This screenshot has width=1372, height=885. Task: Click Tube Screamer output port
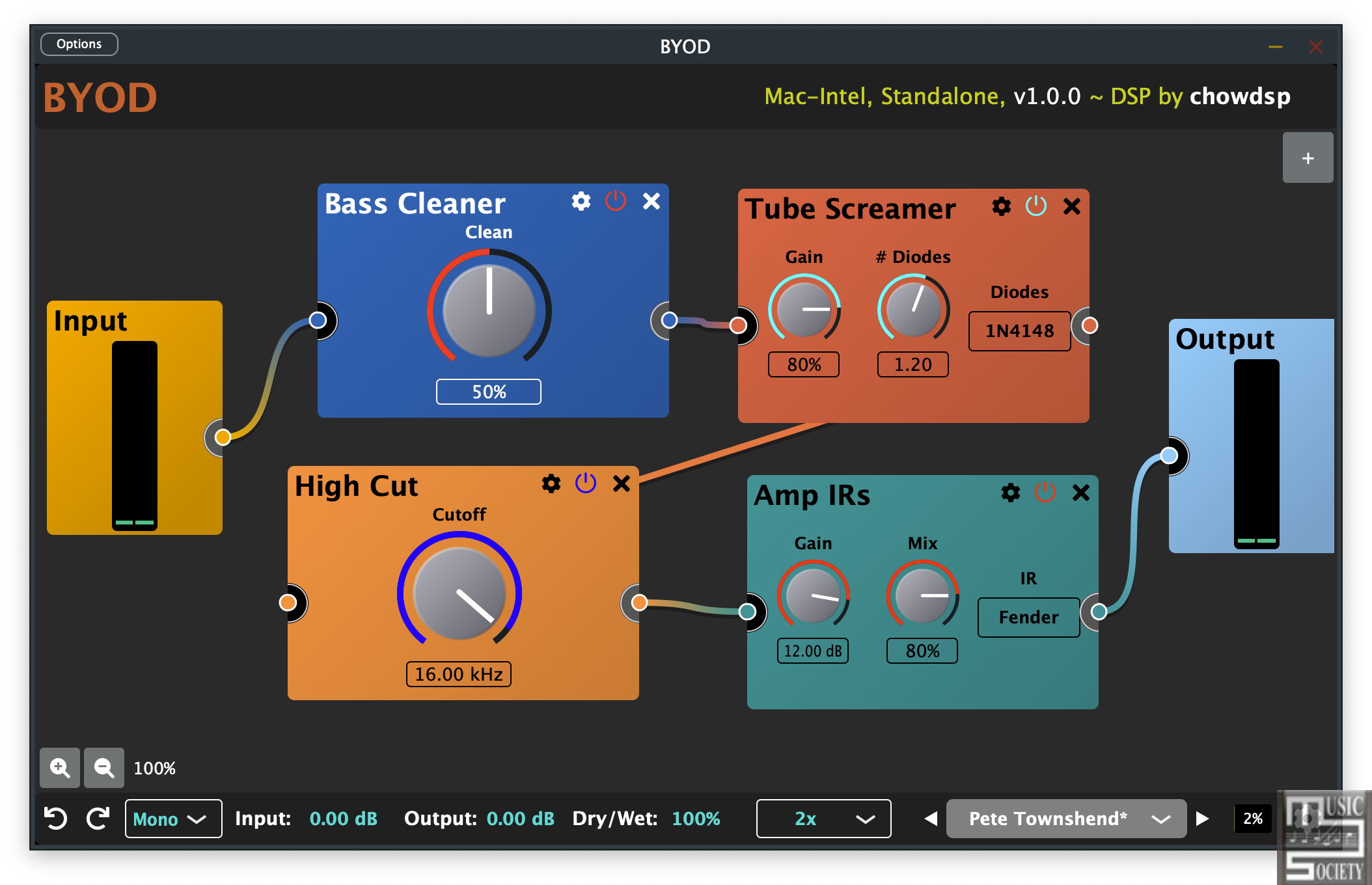(x=1090, y=325)
